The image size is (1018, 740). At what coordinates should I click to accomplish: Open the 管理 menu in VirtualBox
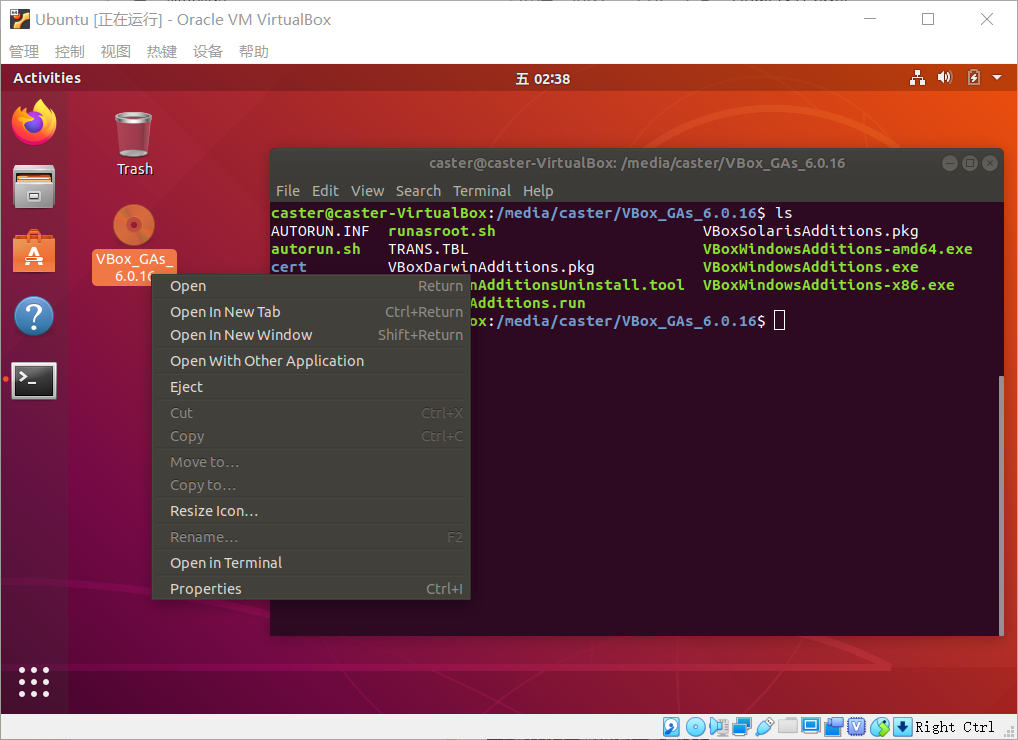tap(24, 51)
